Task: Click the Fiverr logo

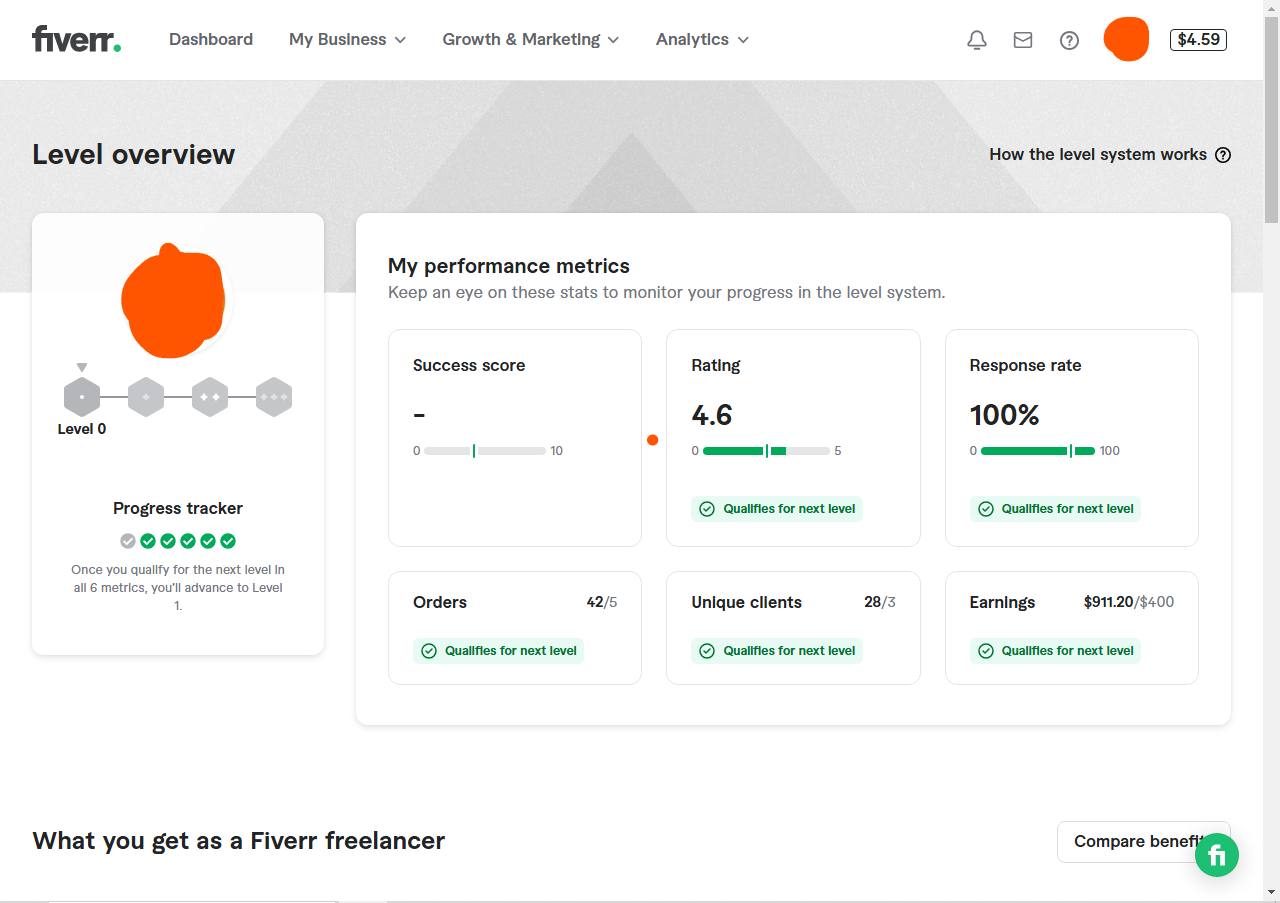Action: [x=77, y=39]
